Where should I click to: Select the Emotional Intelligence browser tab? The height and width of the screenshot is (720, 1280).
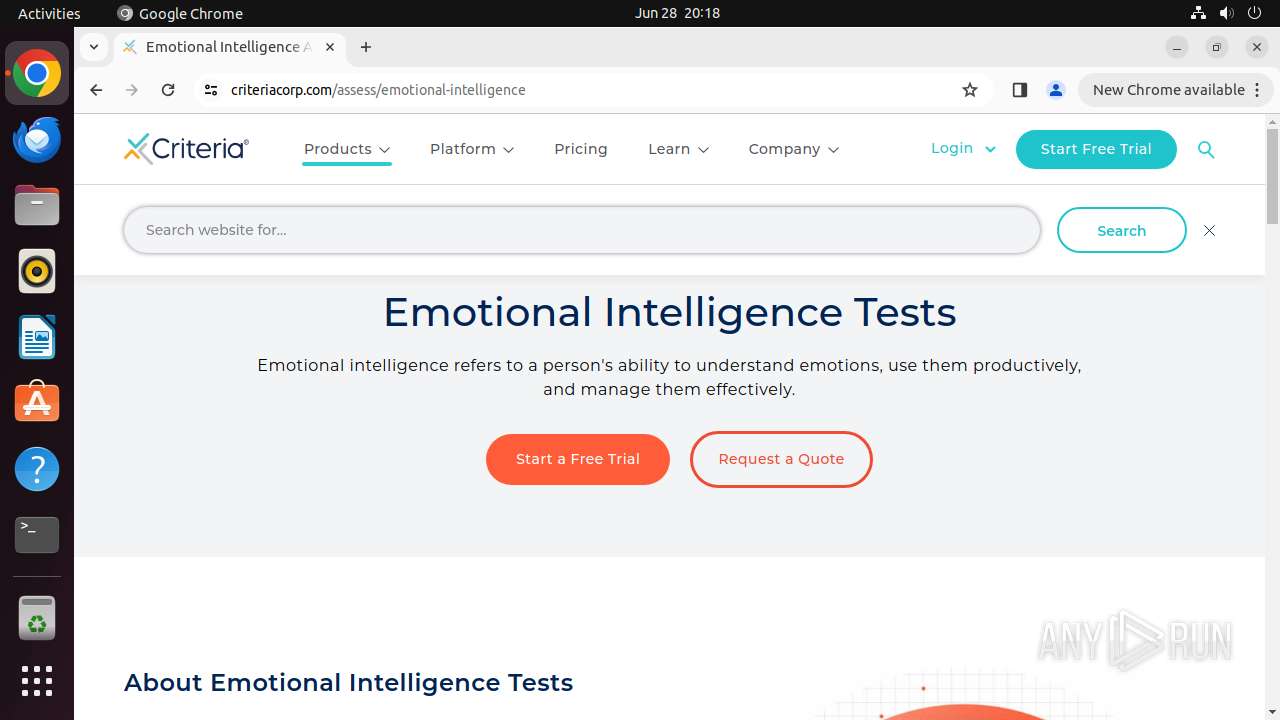pos(228,47)
